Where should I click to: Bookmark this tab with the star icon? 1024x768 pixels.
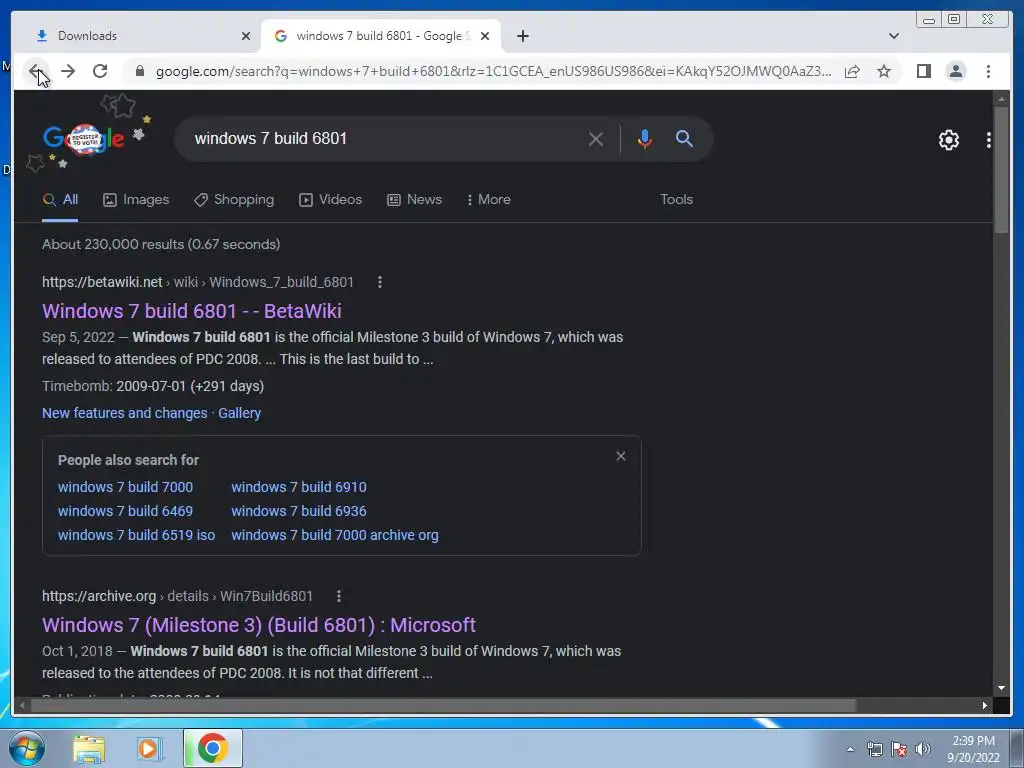tap(884, 71)
